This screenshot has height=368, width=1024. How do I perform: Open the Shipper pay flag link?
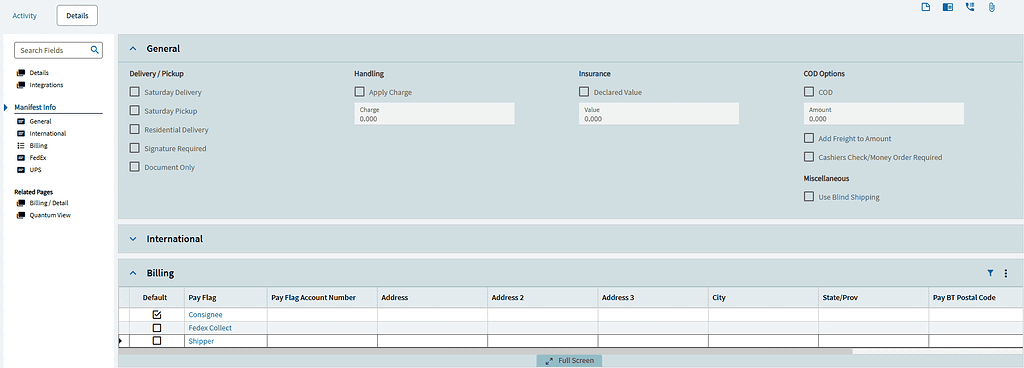point(201,341)
